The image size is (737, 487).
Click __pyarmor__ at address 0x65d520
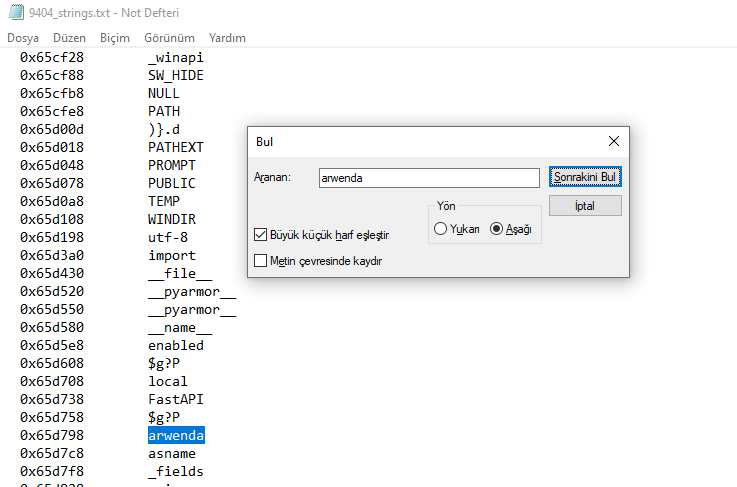coord(192,291)
